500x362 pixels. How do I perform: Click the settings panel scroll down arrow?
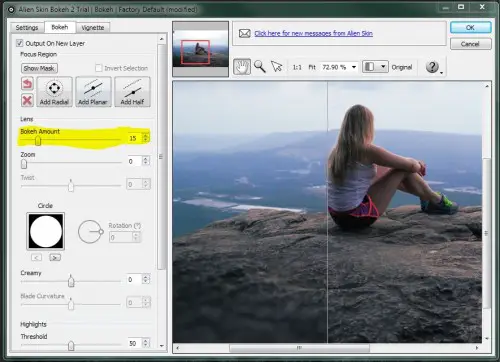pyautogui.click(x=162, y=346)
